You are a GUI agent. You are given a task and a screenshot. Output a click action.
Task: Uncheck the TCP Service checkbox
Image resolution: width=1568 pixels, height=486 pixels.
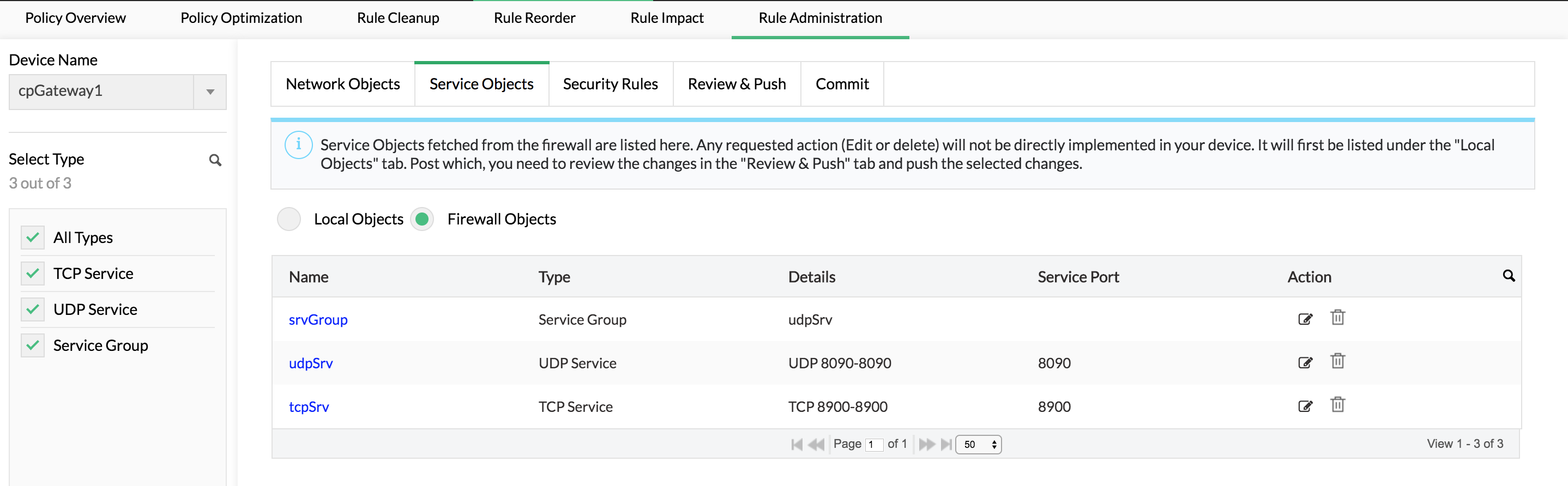pos(33,274)
